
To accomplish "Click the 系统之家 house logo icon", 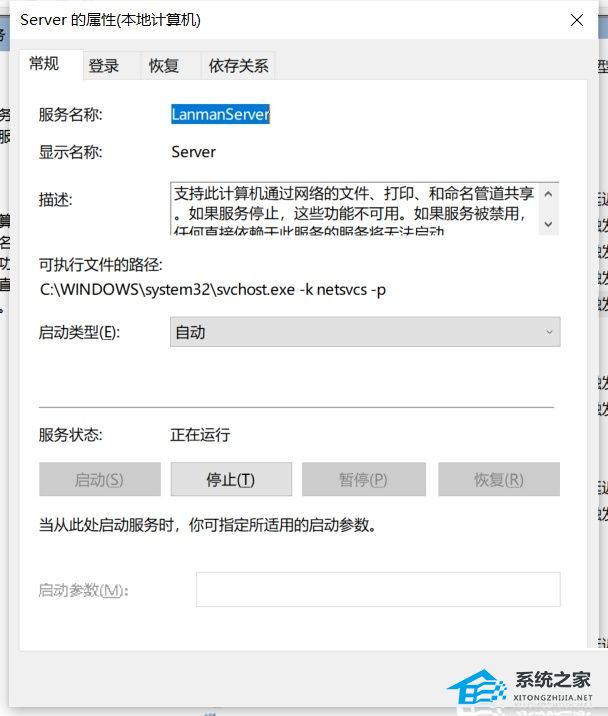I will pyautogui.click(x=477, y=688).
